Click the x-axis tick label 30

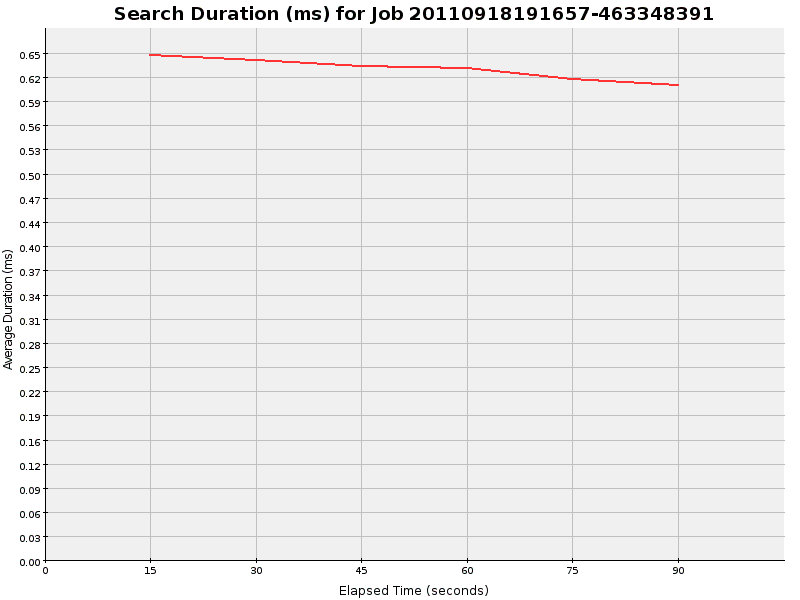point(256,571)
